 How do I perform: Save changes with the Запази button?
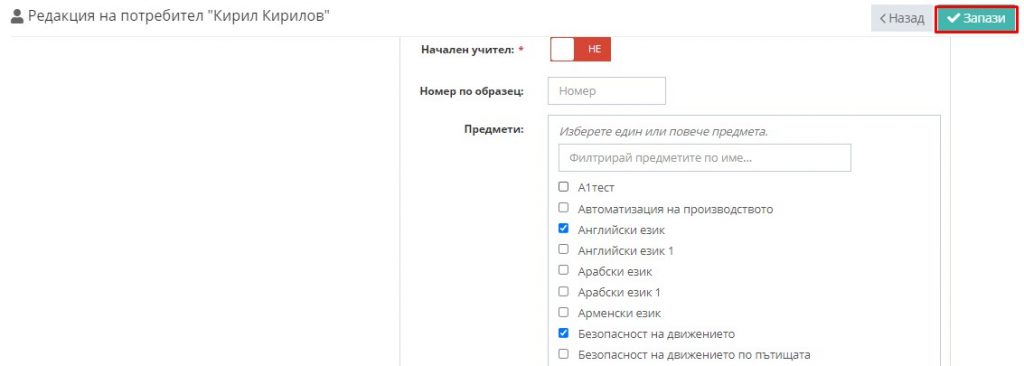pyautogui.click(x=976, y=18)
